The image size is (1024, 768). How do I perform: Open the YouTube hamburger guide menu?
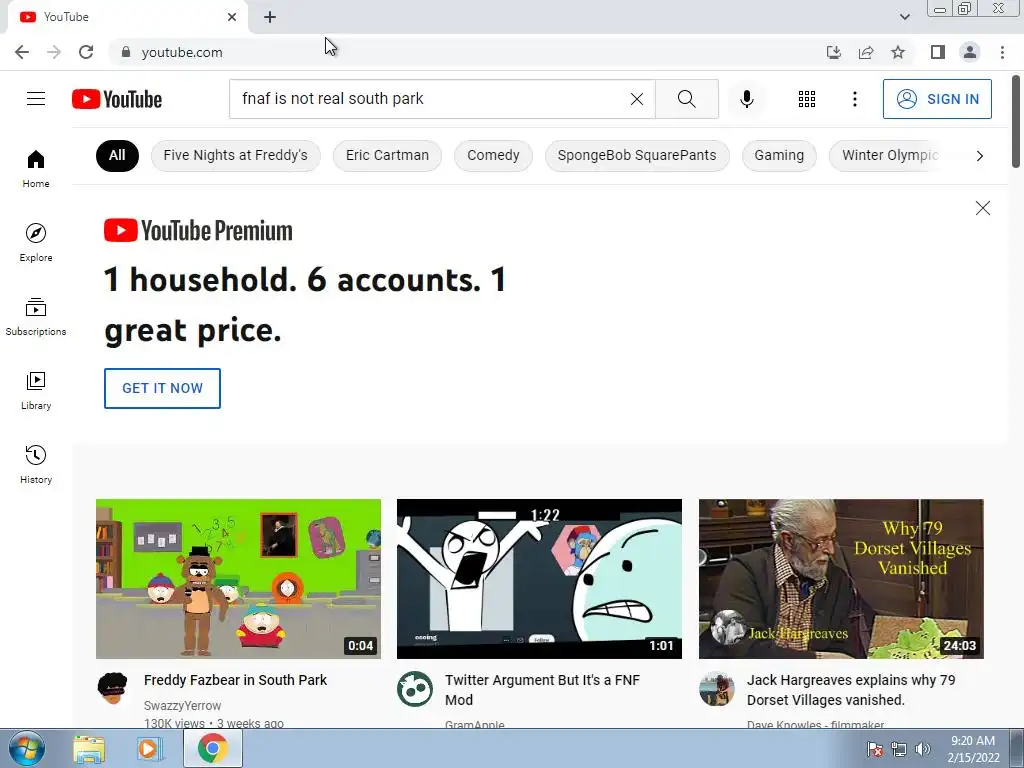coord(36,99)
